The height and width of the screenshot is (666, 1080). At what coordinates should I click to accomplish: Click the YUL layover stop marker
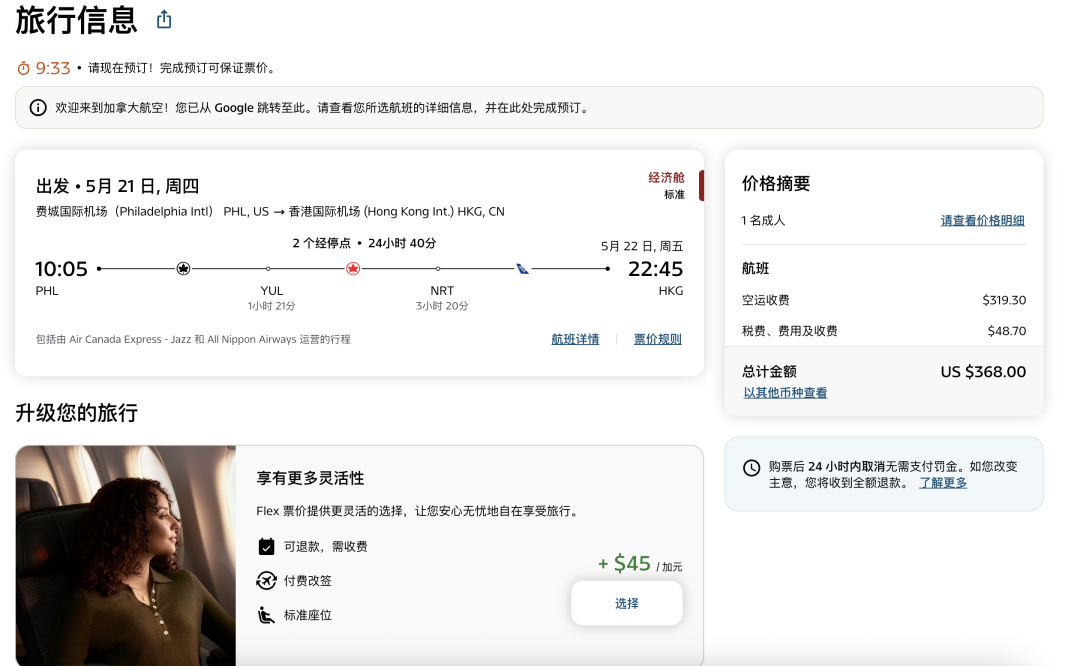tap(267, 269)
